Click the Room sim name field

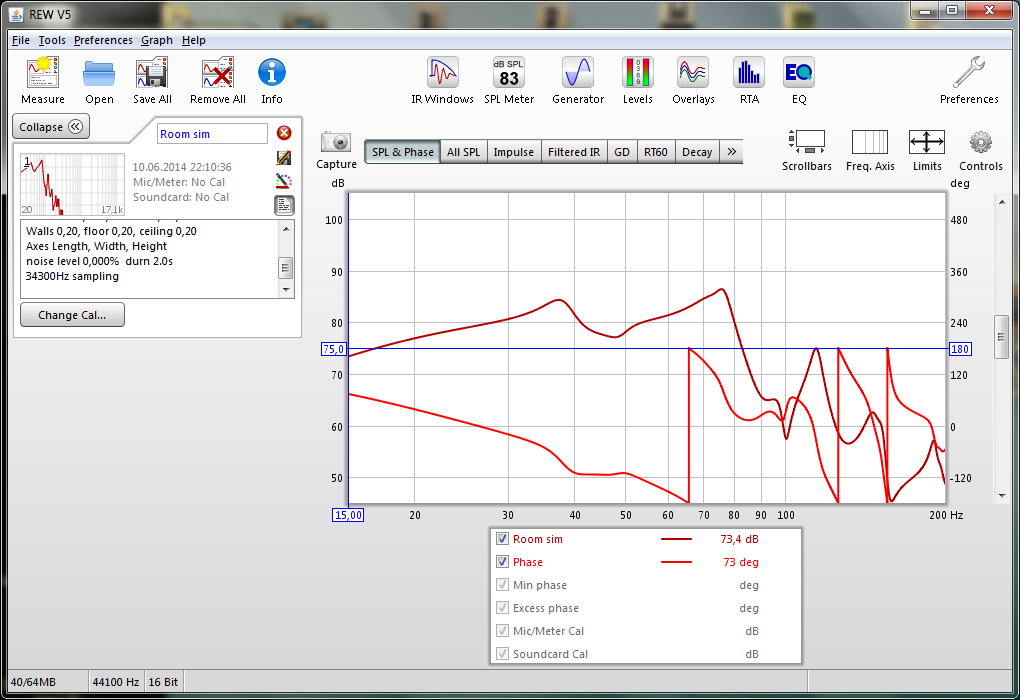click(212, 134)
